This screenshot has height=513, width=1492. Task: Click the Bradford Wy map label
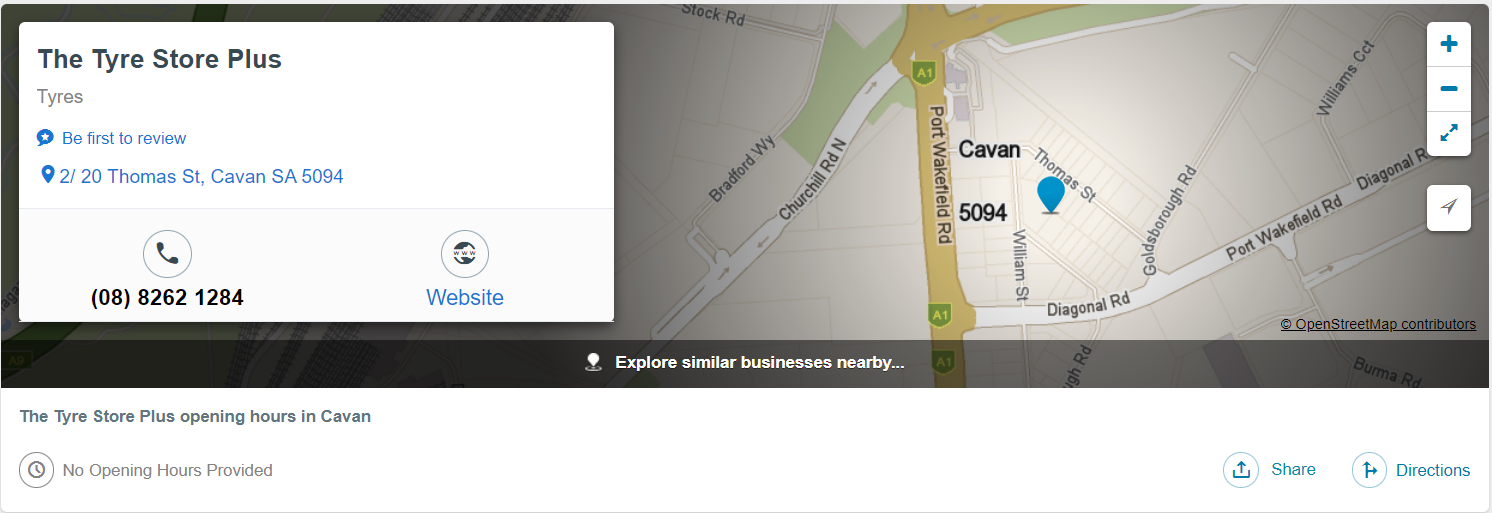pos(742,169)
